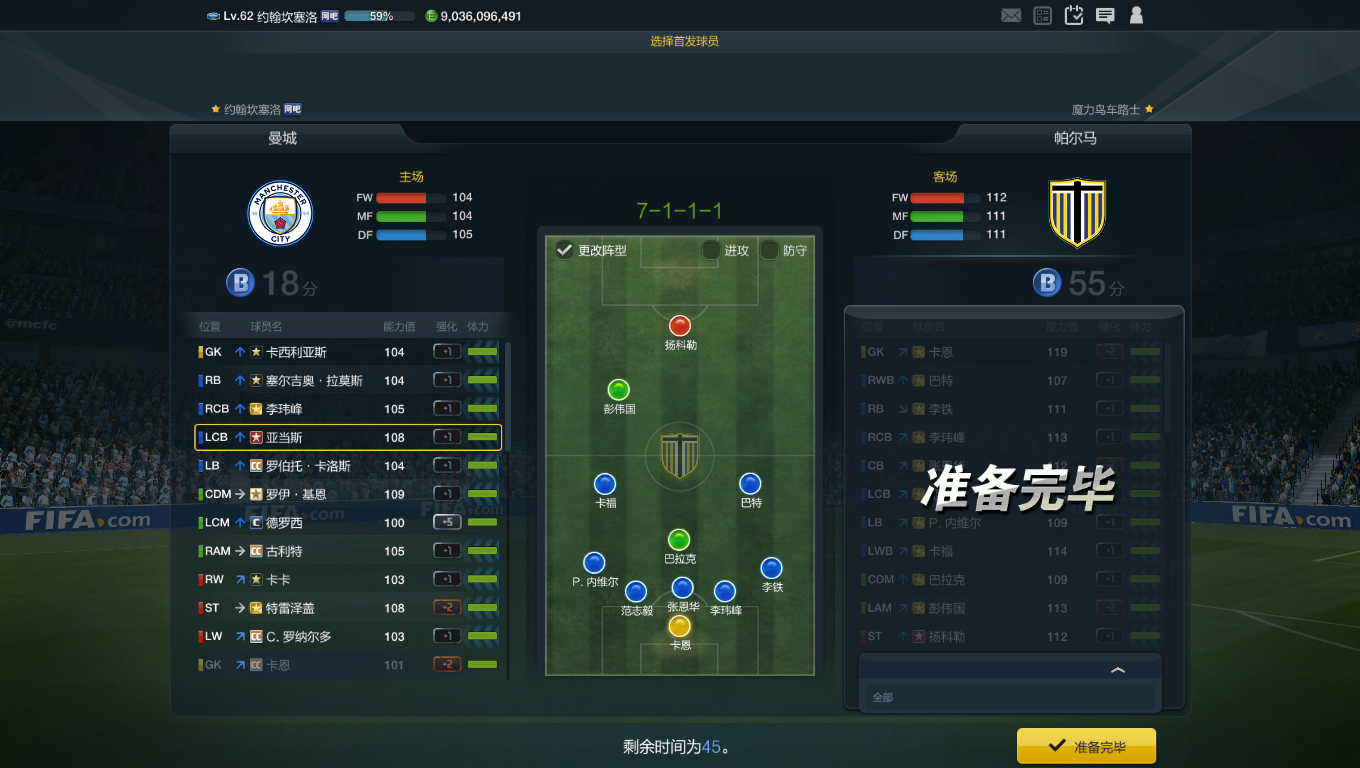
Task: Enable the 防守 checkbox
Action: click(769, 250)
